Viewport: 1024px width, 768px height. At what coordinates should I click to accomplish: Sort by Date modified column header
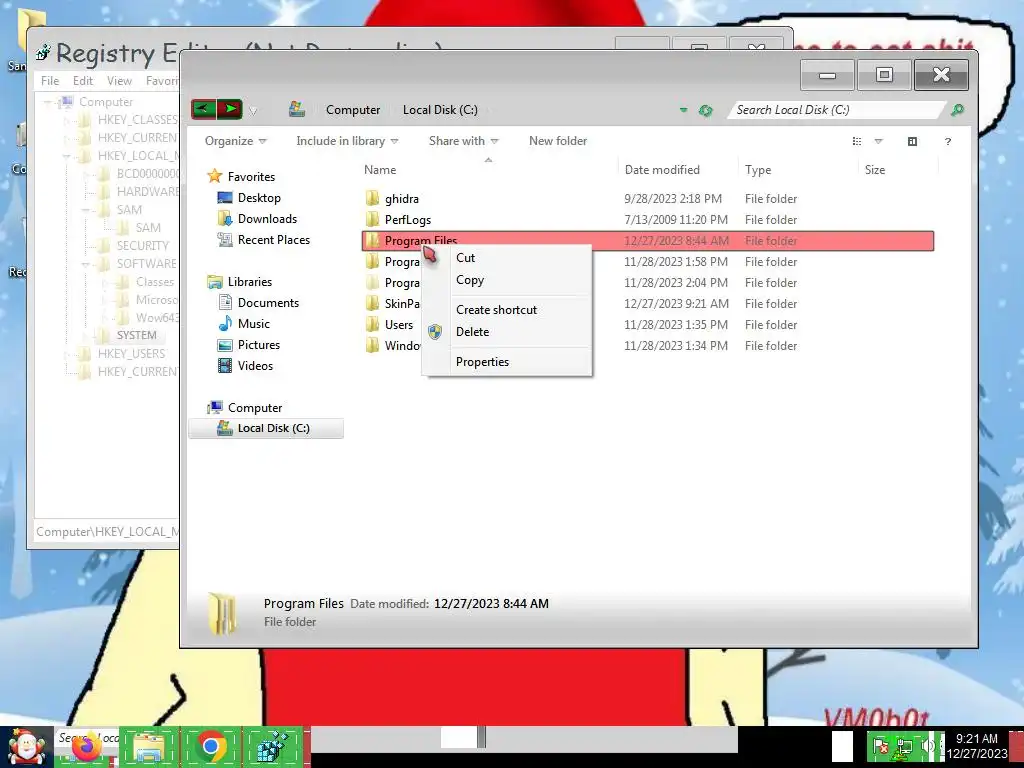662,170
